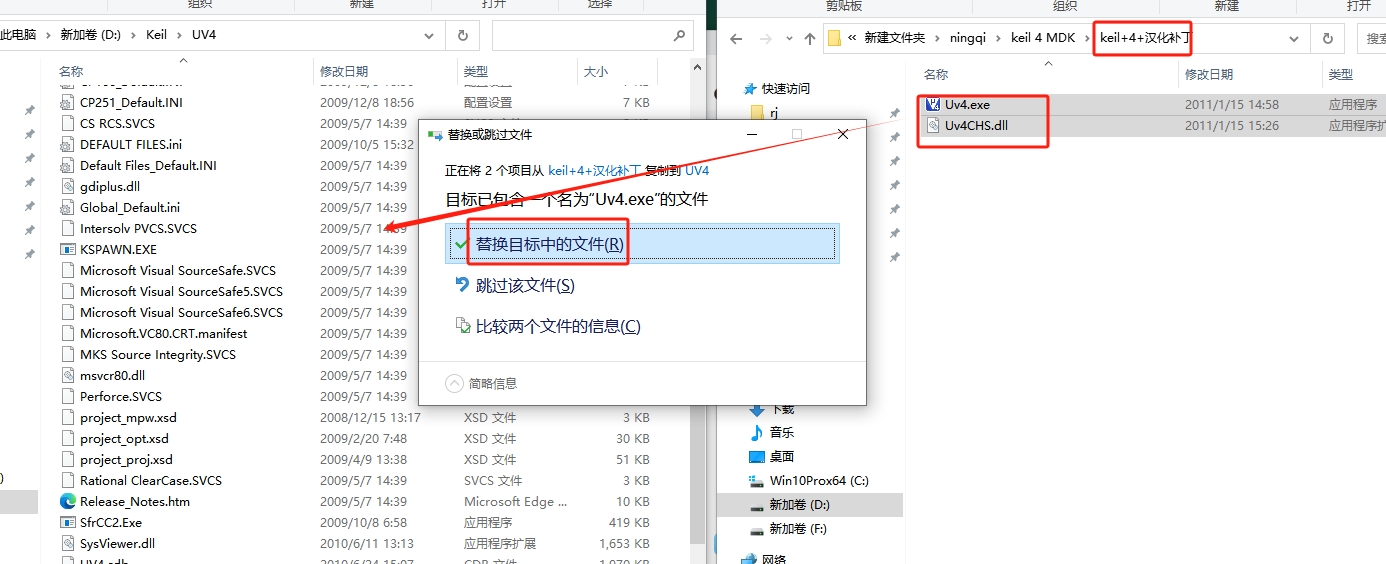Sort left window by 大小 column
The height and width of the screenshot is (564, 1386).
tap(596, 71)
